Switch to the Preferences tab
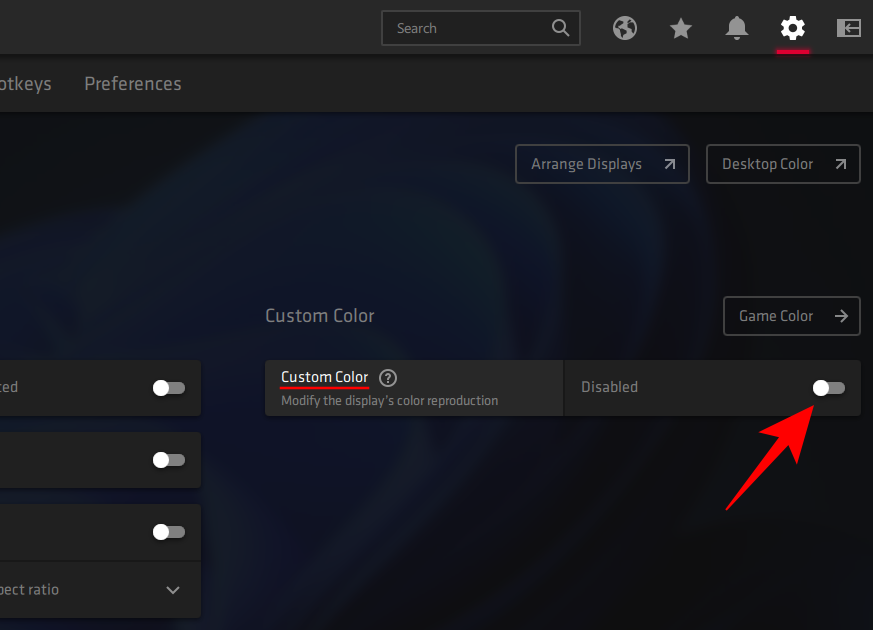Image resolution: width=873 pixels, height=630 pixels. point(133,83)
